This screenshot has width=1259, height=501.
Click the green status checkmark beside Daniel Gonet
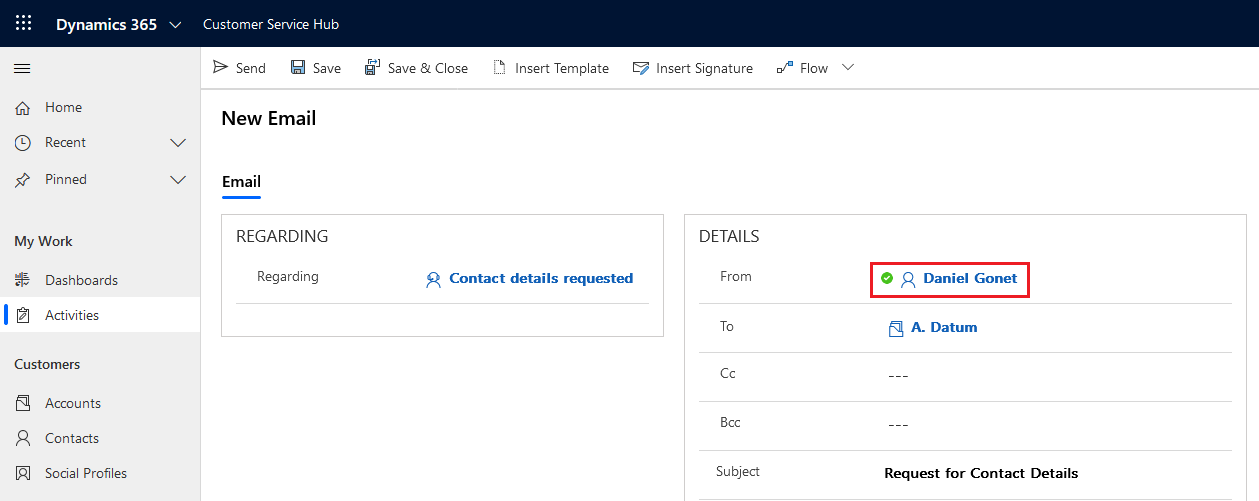(x=886, y=278)
